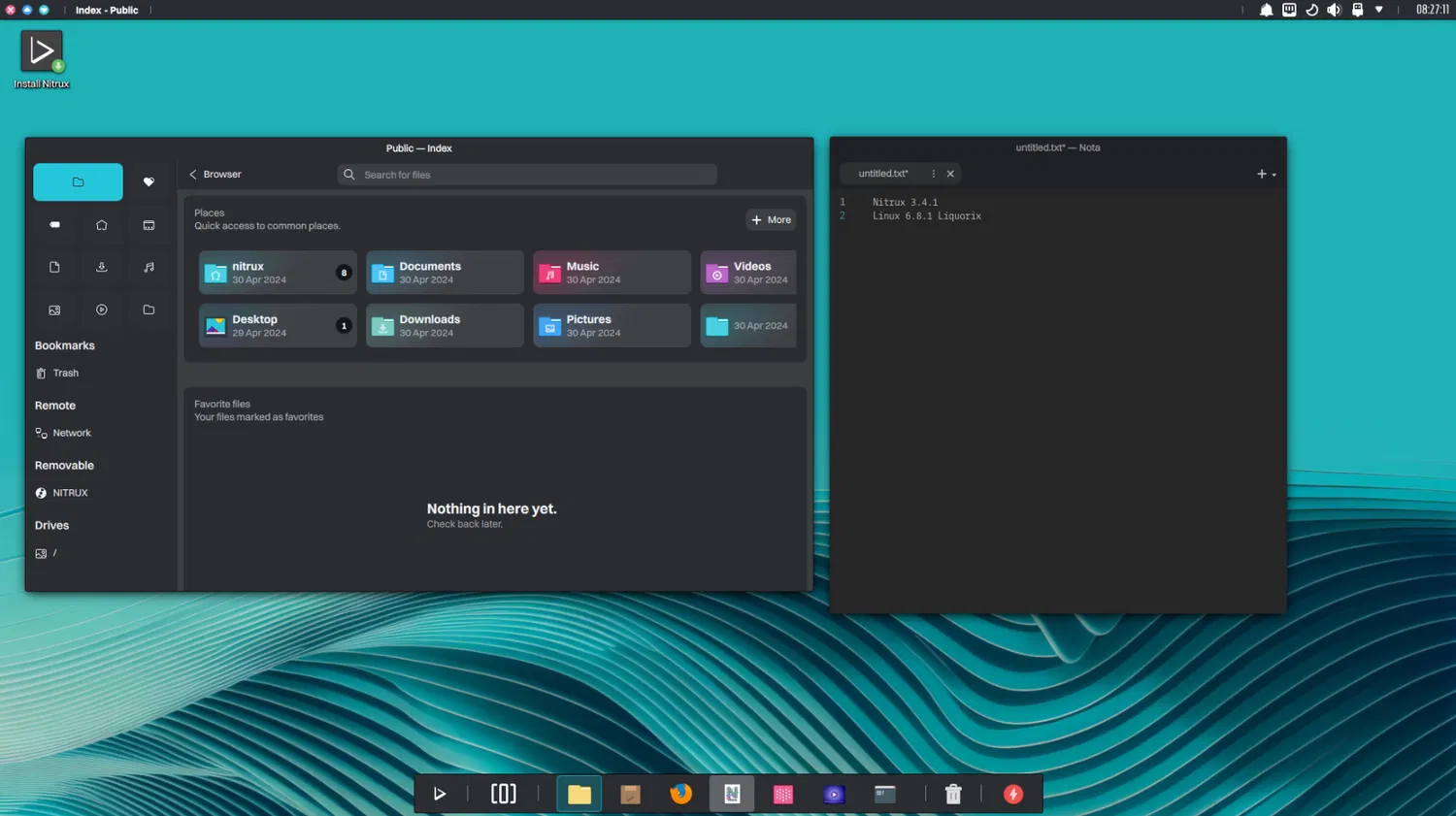Open the Videos folder card
The width and height of the screenshot is (1456, 816).
(x=748, y=273)
